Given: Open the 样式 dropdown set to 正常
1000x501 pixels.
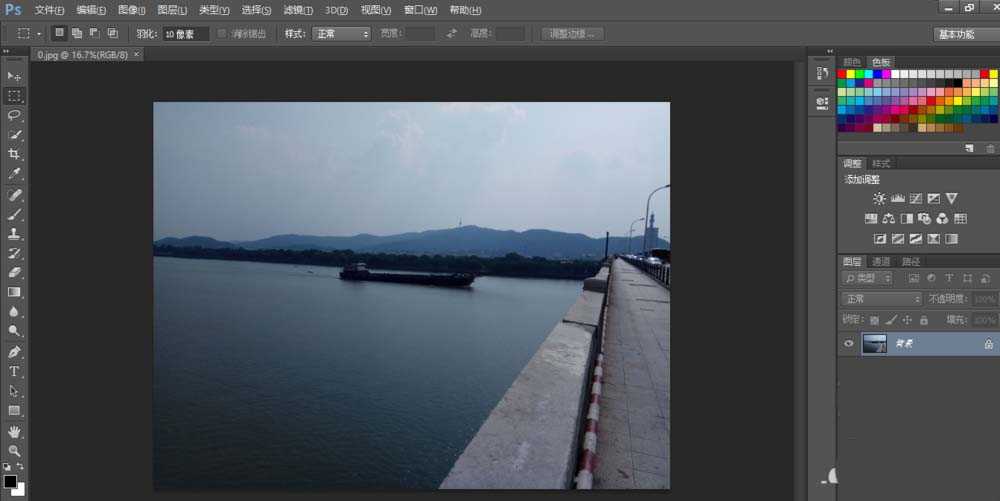Looking at the screenshot, I should [341, 33].
